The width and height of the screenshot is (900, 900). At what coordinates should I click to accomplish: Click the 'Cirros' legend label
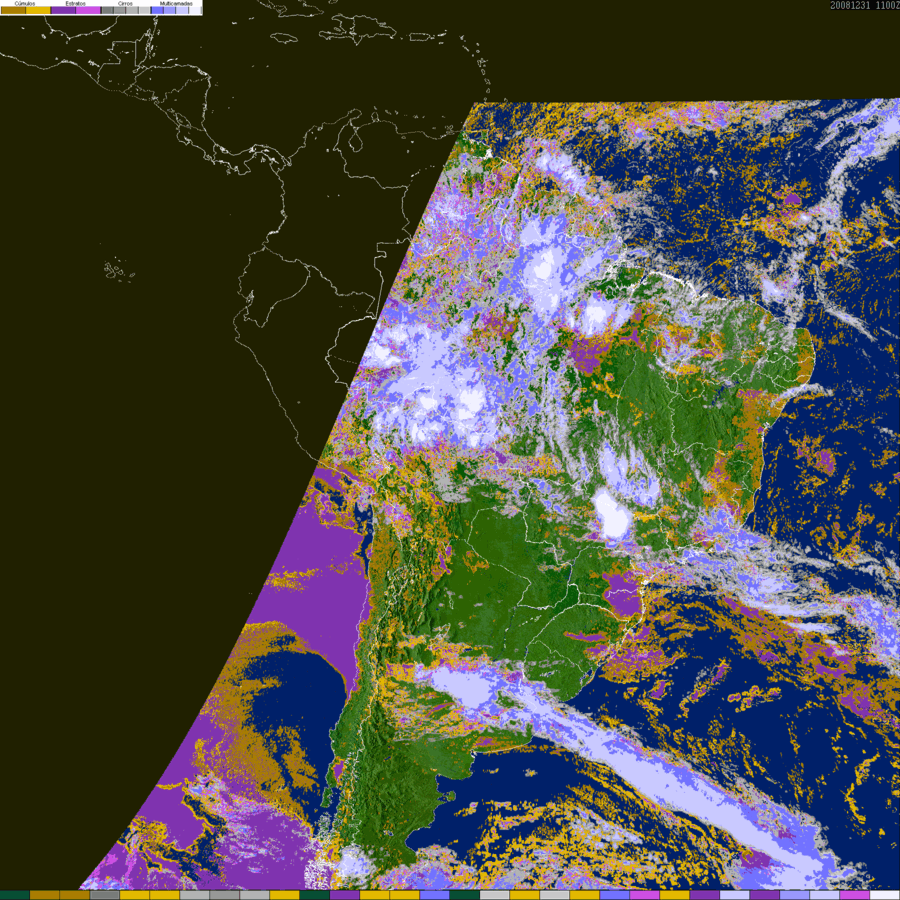[x=125, y=3]
